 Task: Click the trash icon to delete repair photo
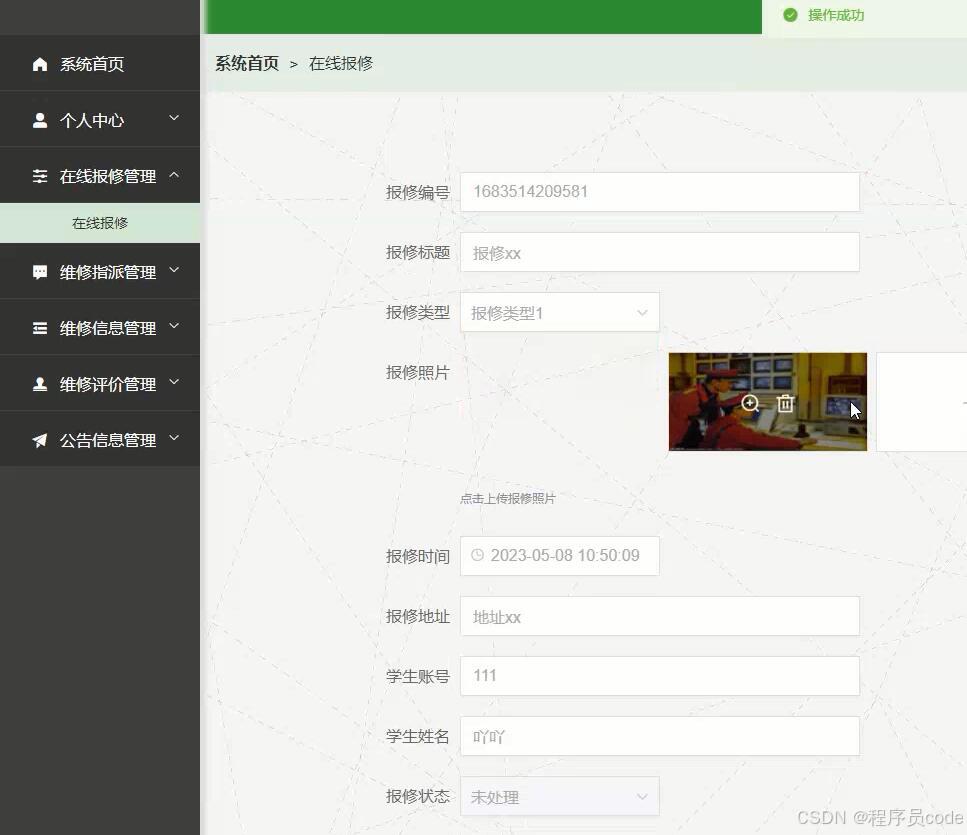coord(785,404)
